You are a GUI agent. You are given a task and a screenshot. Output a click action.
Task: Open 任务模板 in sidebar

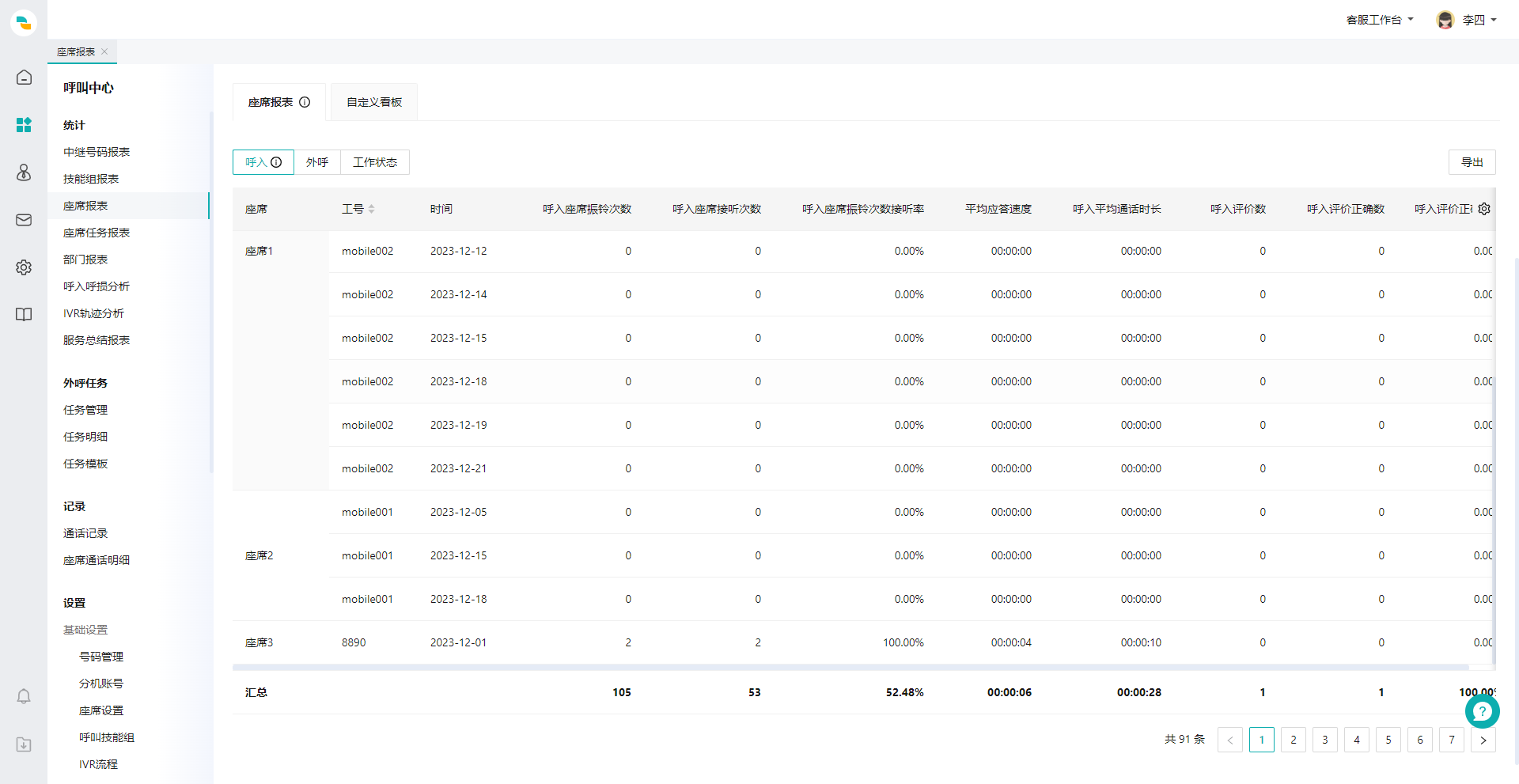85,464
